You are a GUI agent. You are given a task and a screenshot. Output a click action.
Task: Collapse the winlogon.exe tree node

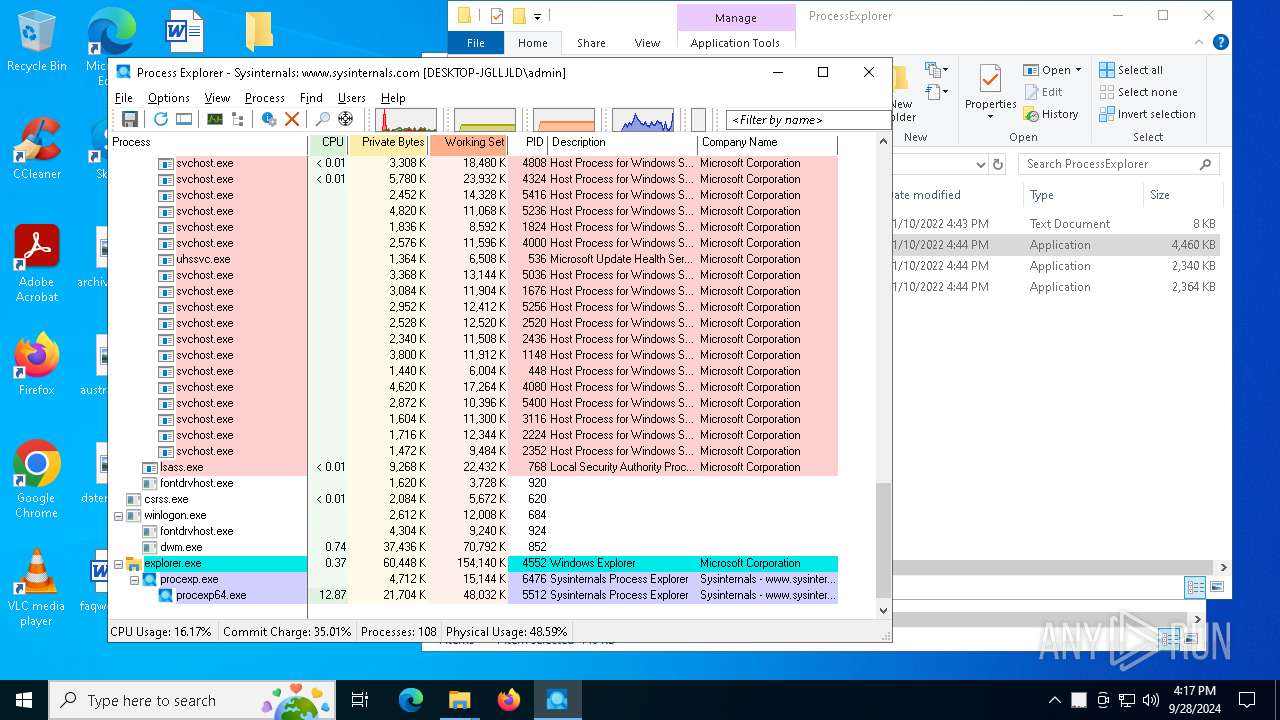click(119, 516)
